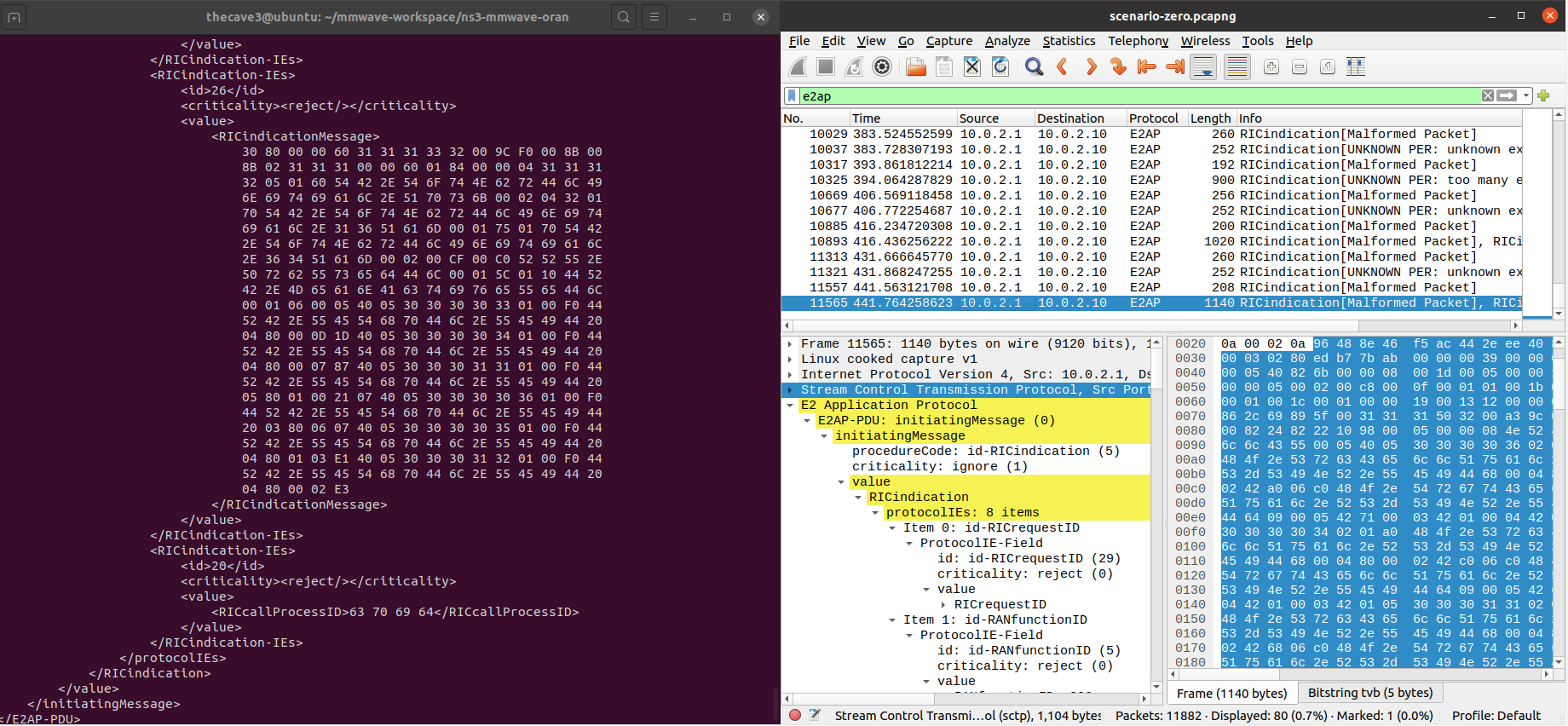Expand the Linux cooked capture v1 node

[790, 360]
